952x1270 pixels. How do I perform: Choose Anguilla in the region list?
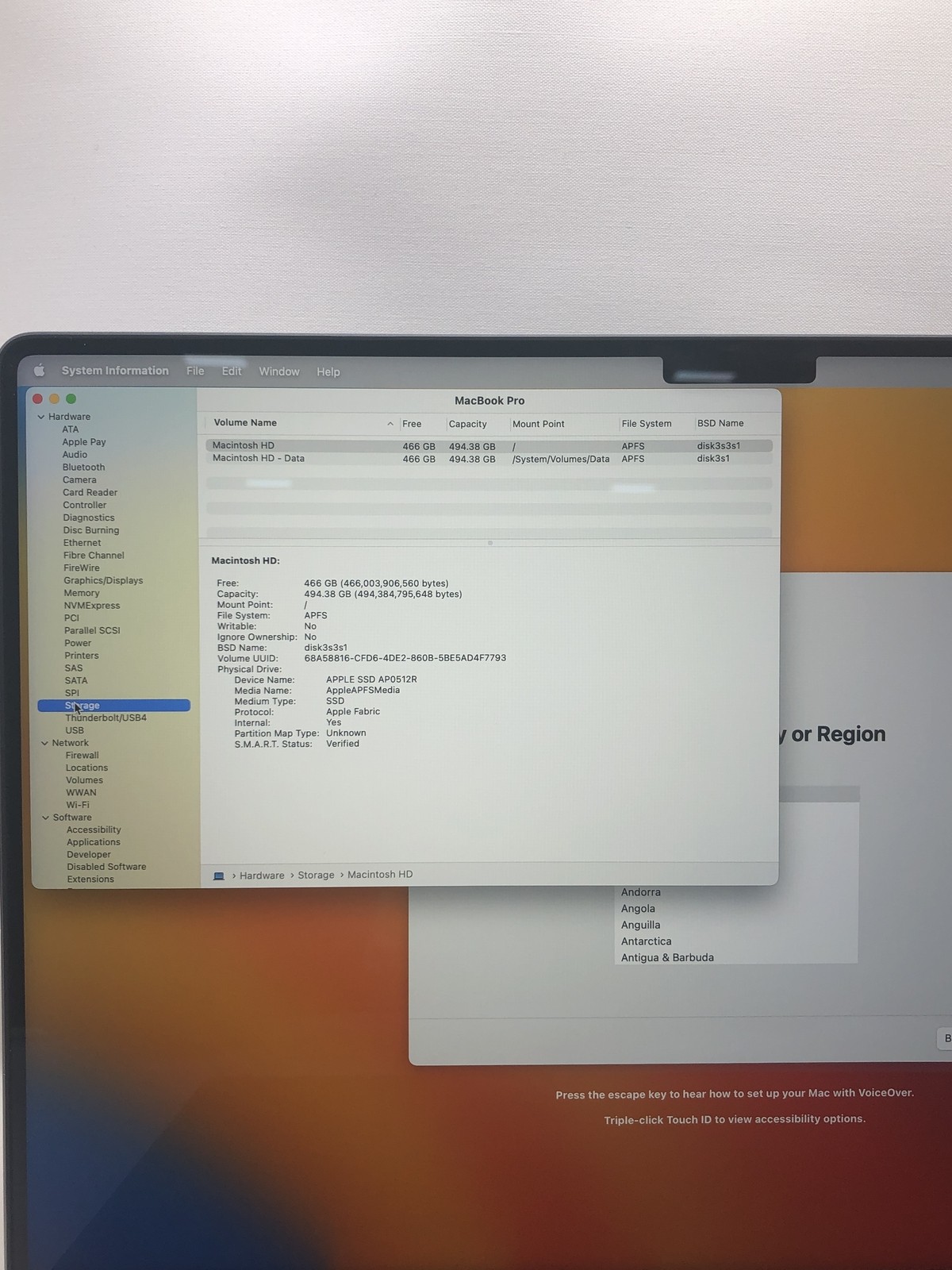640,925
